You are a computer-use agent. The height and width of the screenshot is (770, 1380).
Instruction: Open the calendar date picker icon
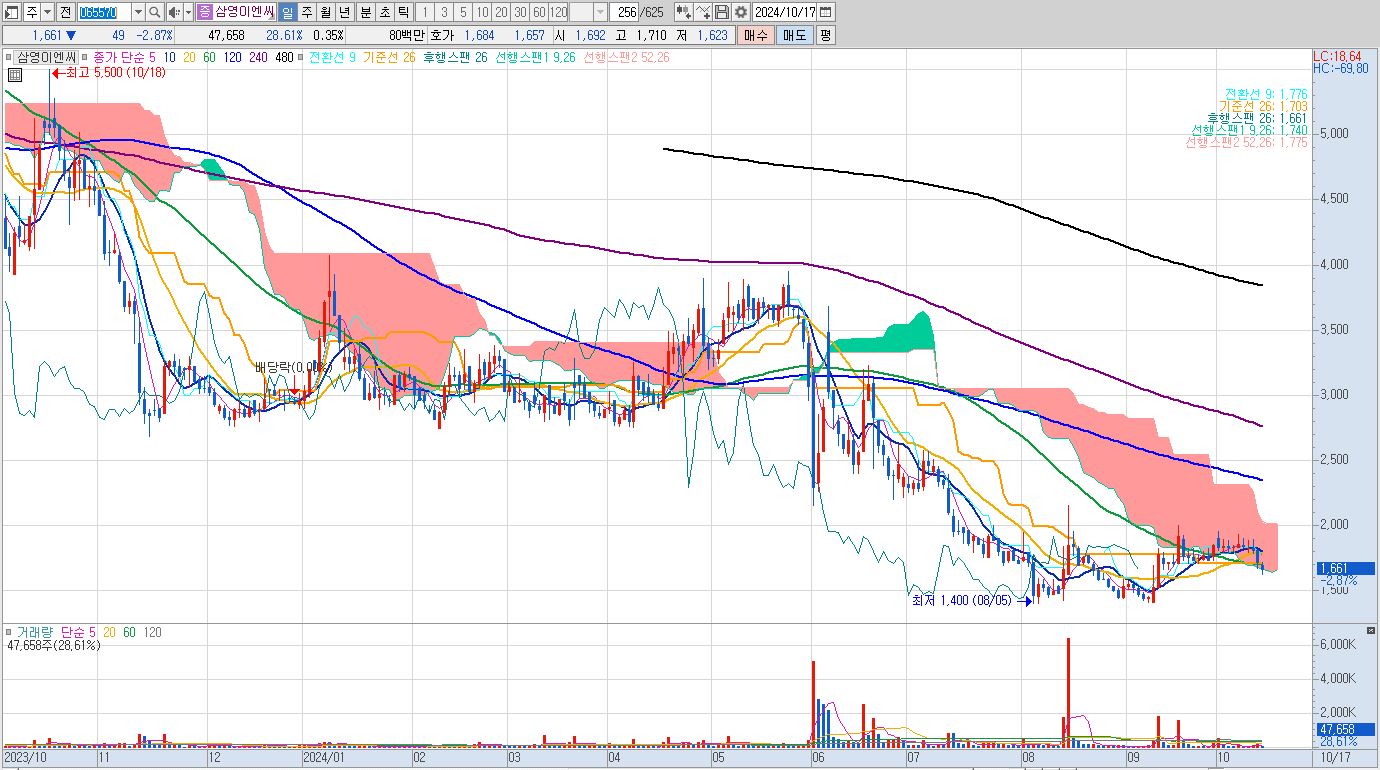point(827,12)
